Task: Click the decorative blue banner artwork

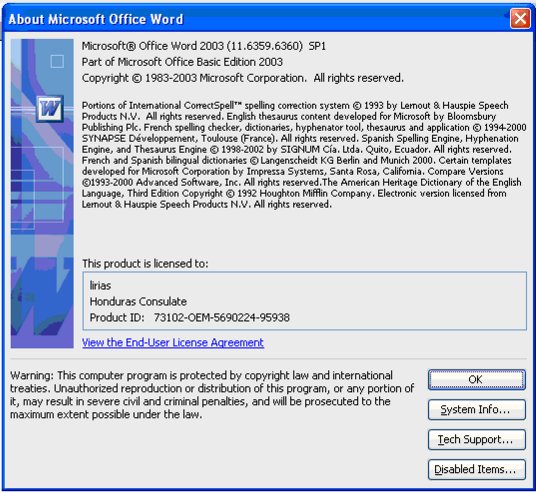Action: pyautogui.click(x=42, y=194)
